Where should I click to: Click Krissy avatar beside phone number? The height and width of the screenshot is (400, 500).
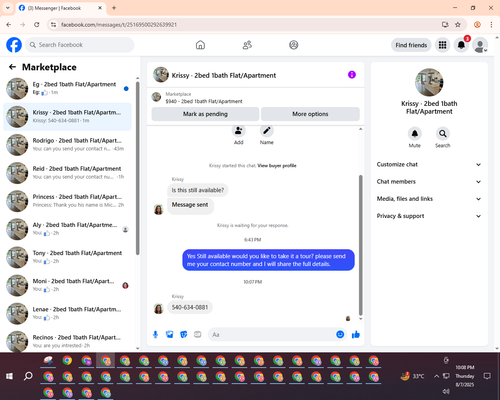pyautogui.click(x=158, y=309)
